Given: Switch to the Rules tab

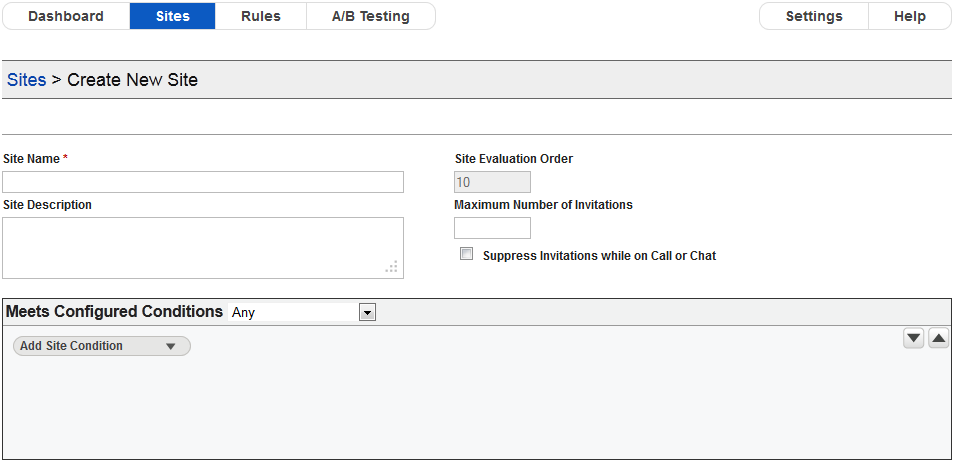Looking at the screenshot, I should click(x=261, y=16).
